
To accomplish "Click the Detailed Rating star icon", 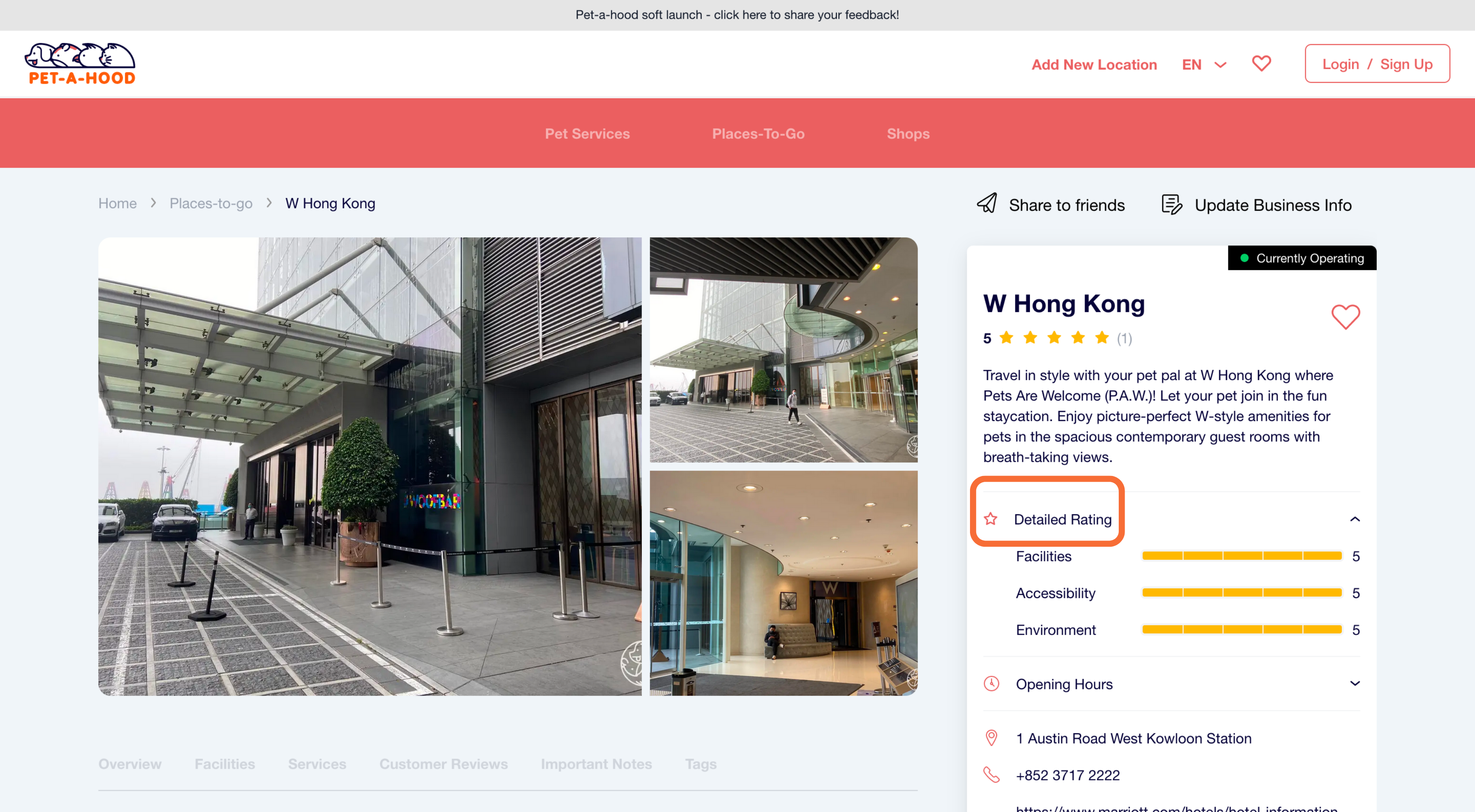I will 990,519.
